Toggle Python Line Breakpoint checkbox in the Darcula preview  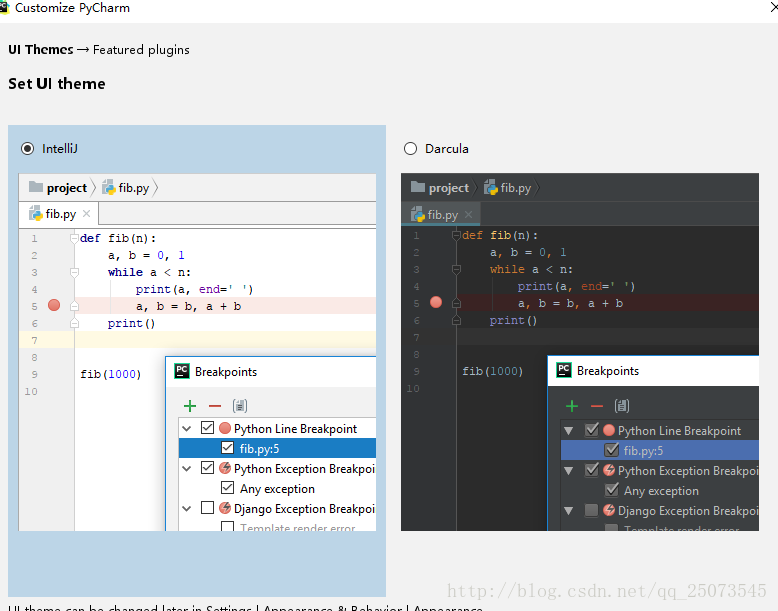(x=591, y=430)
